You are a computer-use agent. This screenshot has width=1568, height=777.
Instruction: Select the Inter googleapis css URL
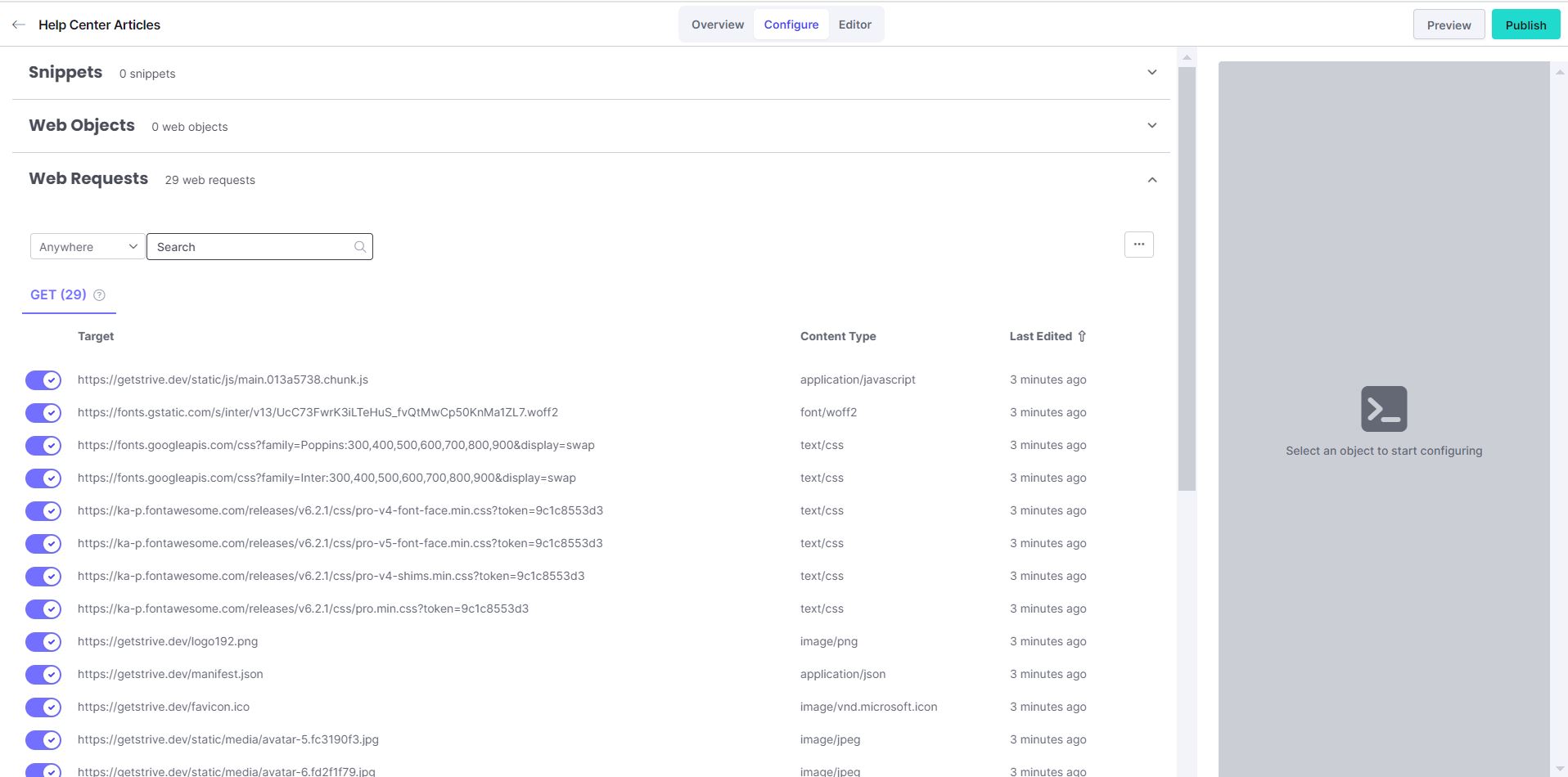(327, 478)
